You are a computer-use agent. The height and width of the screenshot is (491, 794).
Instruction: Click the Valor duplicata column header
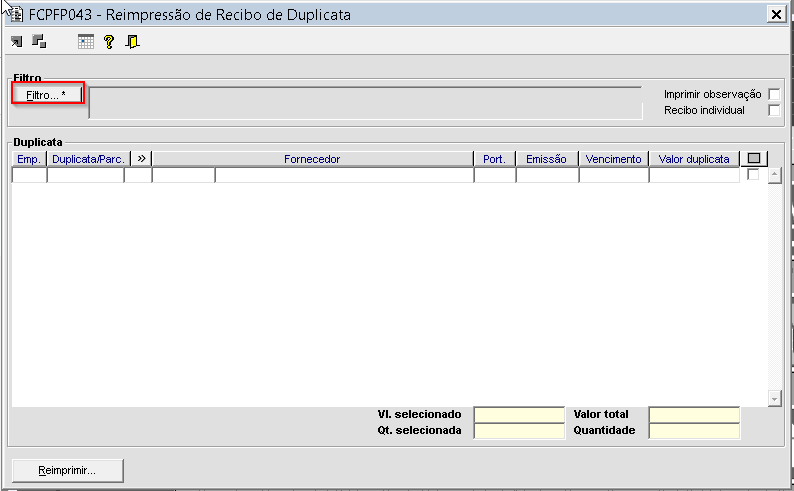[694, 159]
